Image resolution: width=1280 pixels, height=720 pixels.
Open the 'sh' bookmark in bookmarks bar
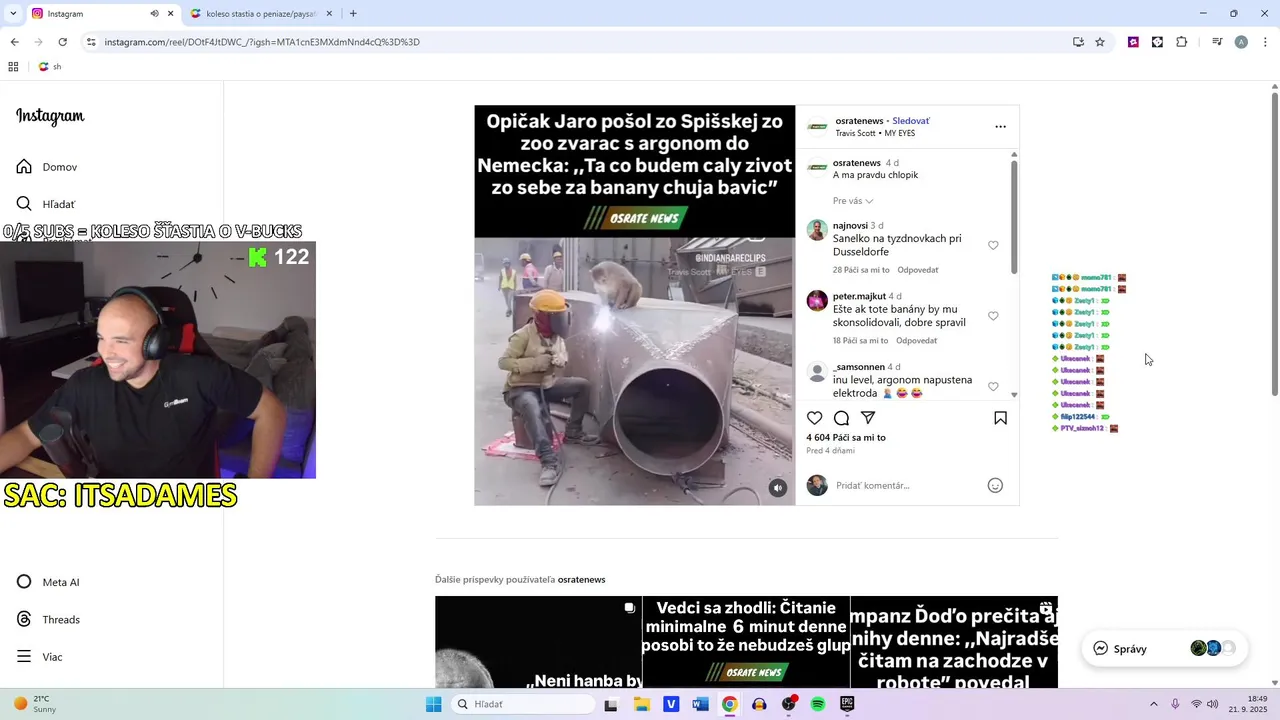click(50, 67)
